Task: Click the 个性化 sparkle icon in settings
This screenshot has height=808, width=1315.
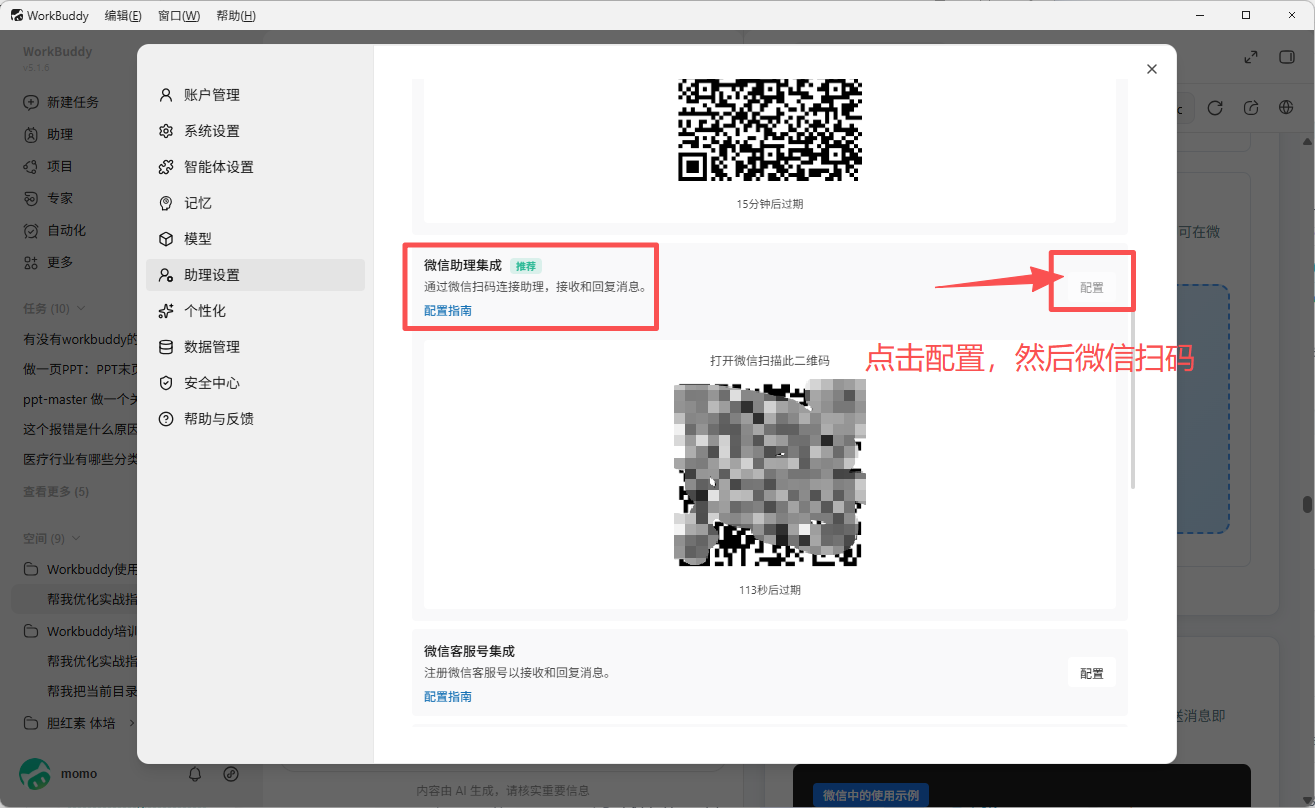Action: tap(166, 311)
